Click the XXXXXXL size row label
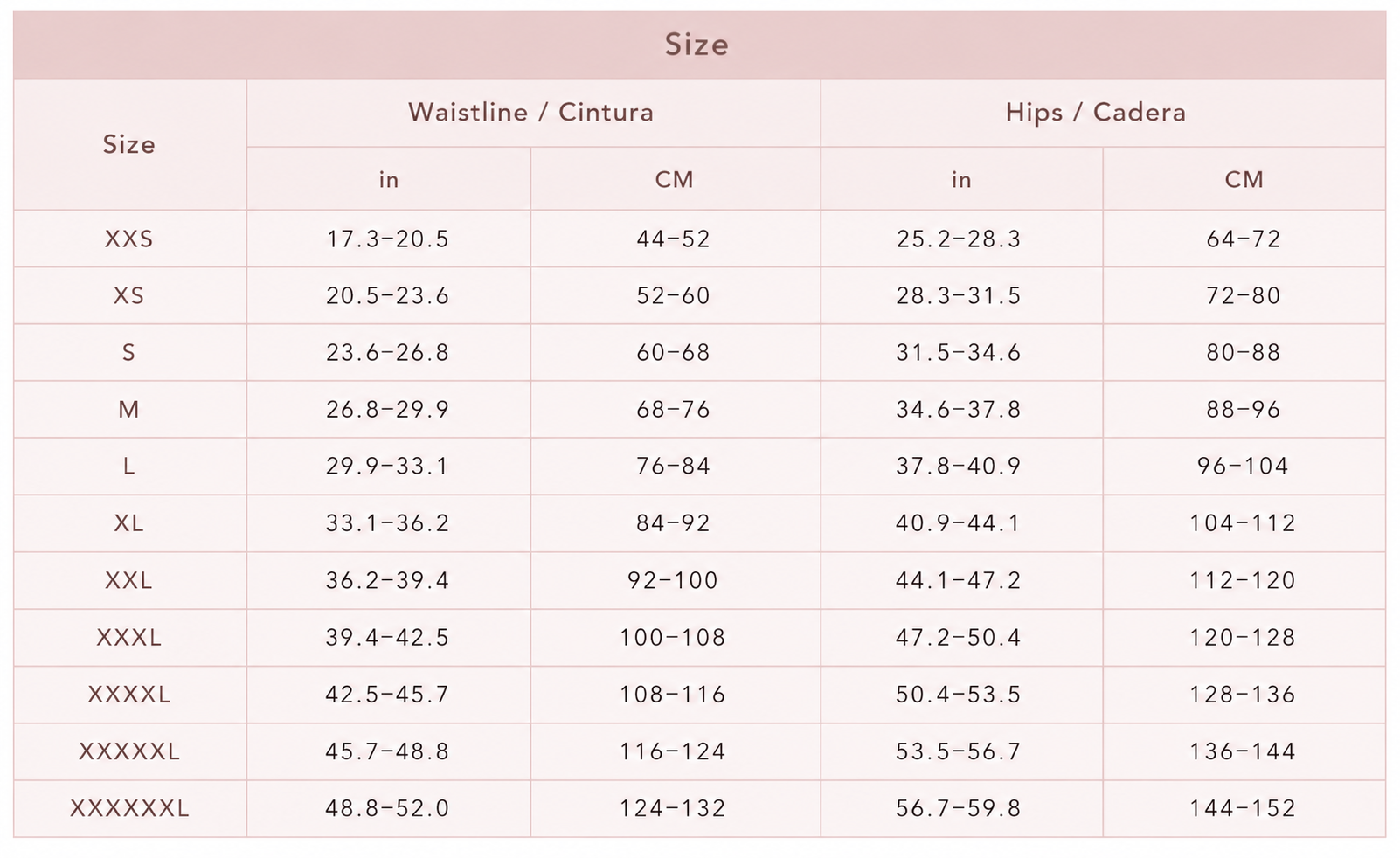The width and height of the screenshot is (1400, 858). tap(129, 808)
